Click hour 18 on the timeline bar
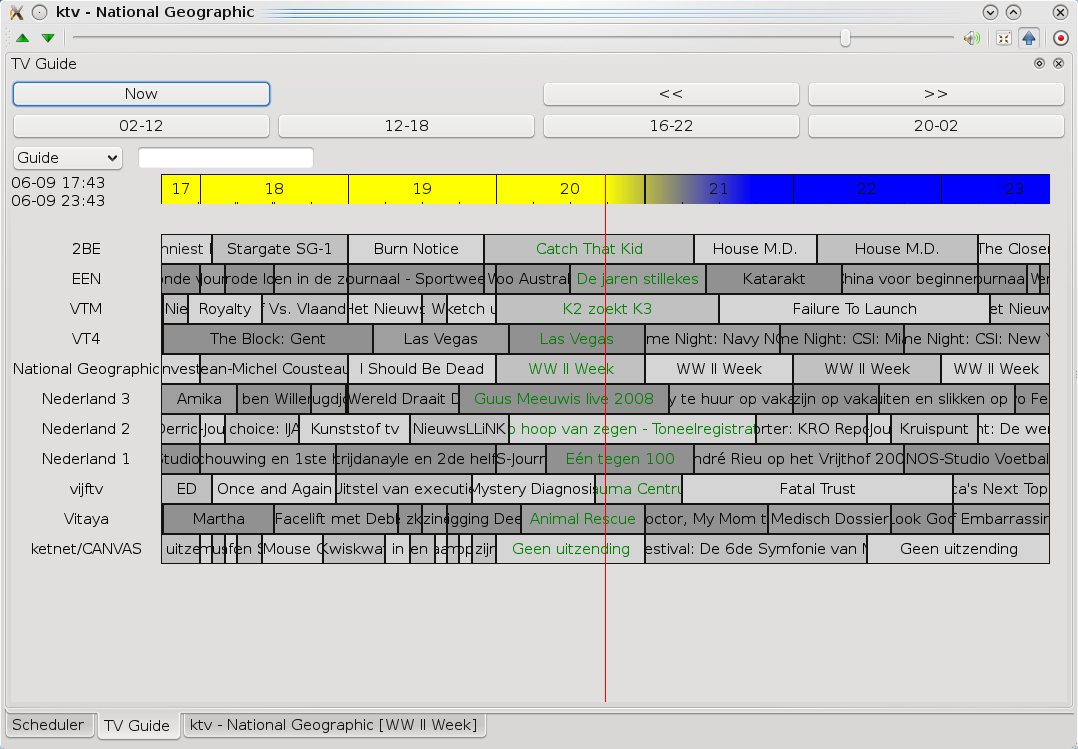The height and width of the screenshot is (749, 1078). click(274, 188)
